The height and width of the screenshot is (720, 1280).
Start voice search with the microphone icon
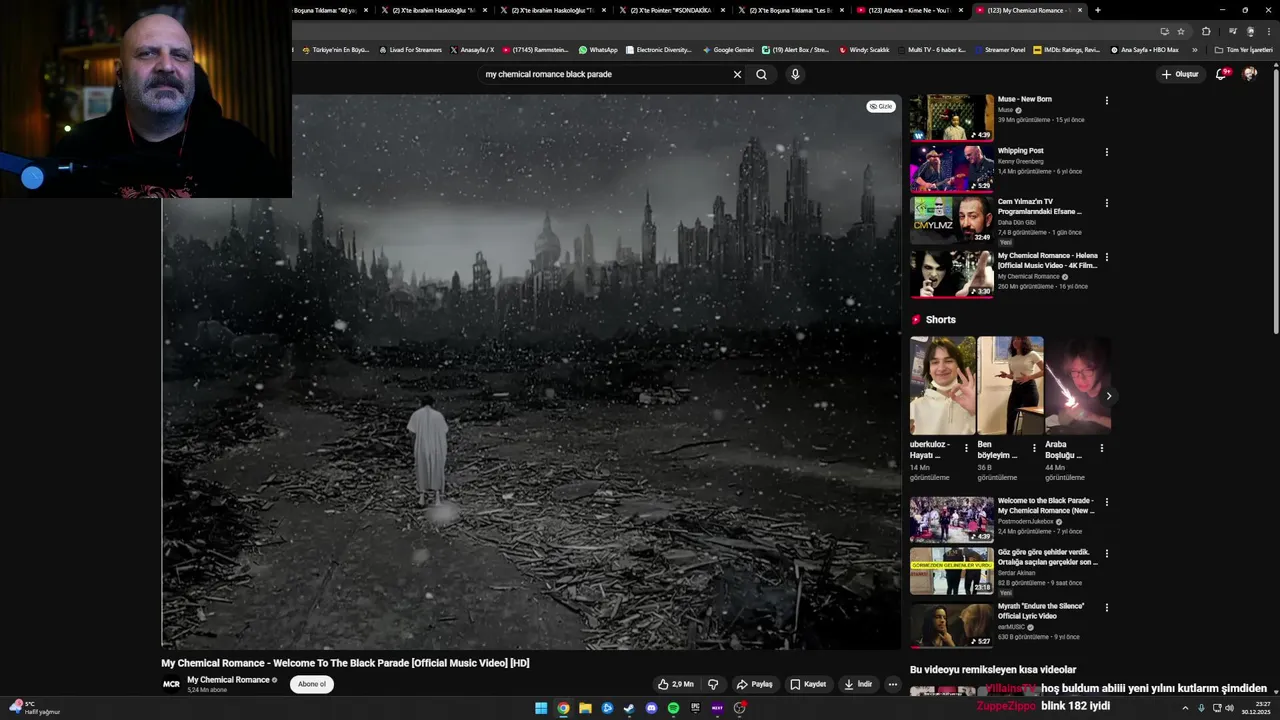(795, 74)
